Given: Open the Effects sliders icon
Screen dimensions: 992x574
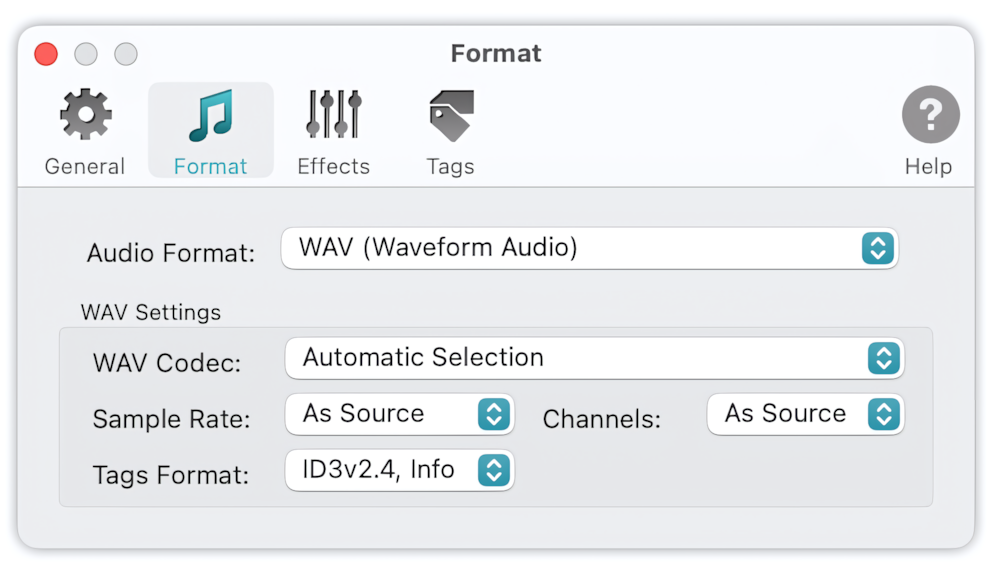Looking at the screenshot, I should coord(333,114).
